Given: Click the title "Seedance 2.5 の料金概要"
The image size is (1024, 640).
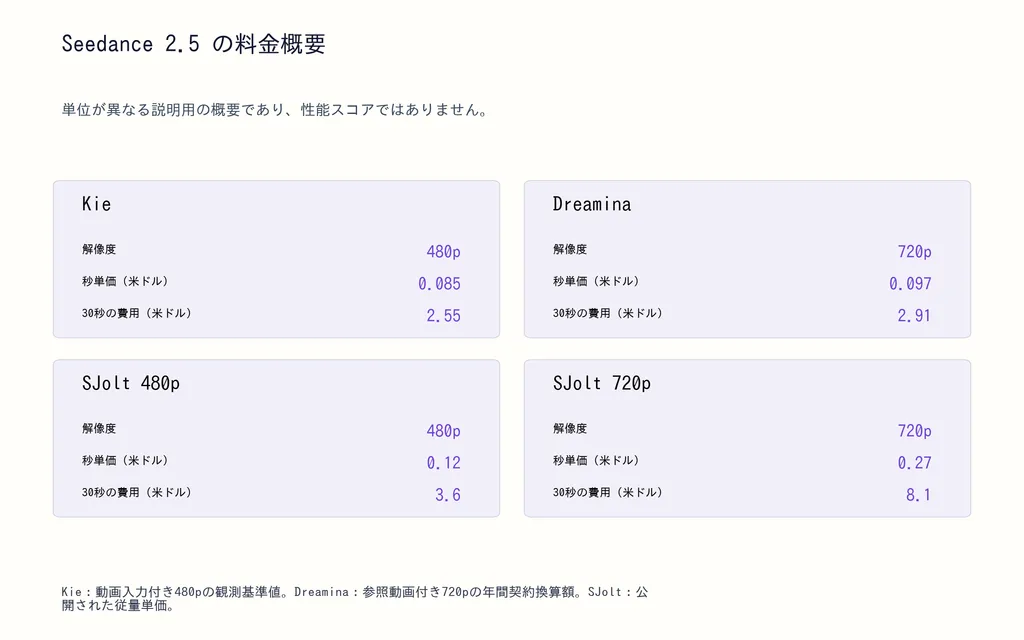Looking at the screenshot, I should (193, 44).
